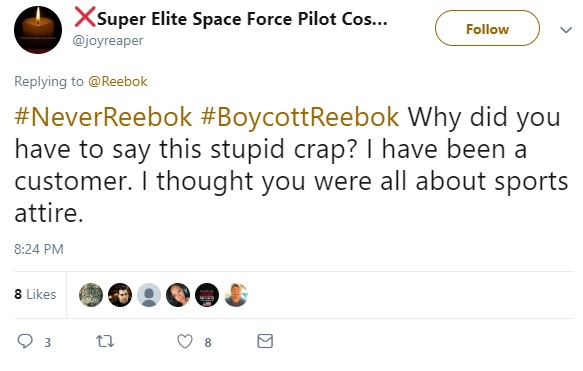Open the dark-haired man liker avatar

point(120,295)
